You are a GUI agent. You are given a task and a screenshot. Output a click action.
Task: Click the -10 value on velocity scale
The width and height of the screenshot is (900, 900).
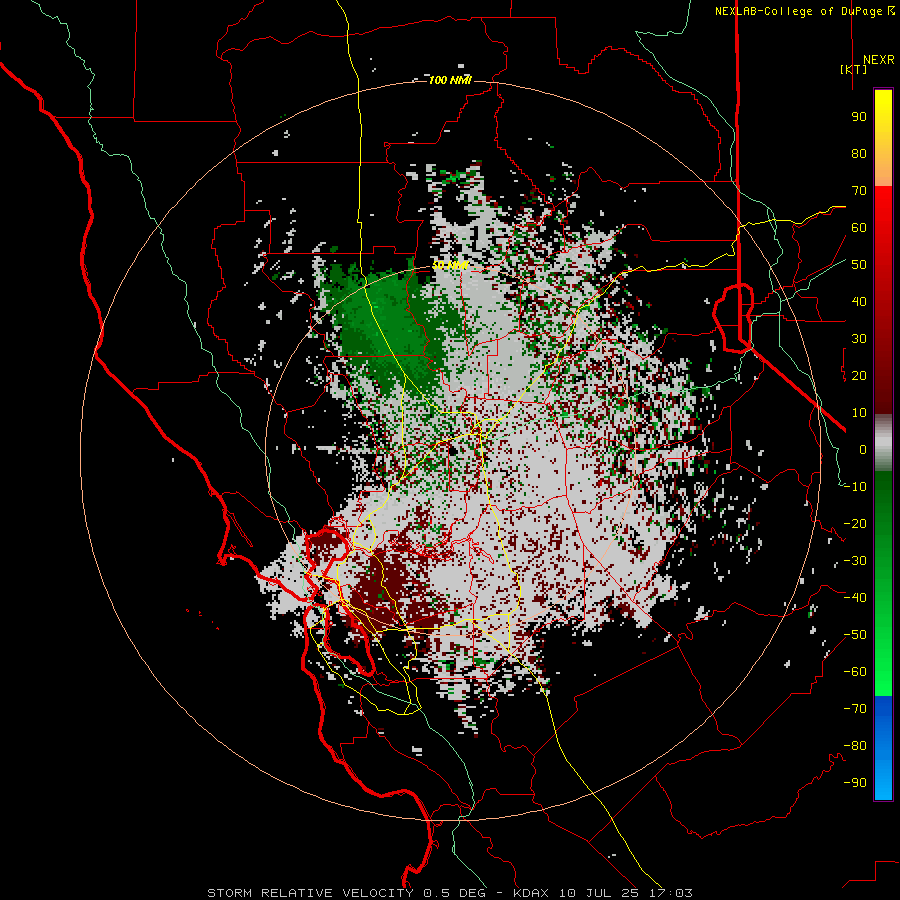click(x=855, y=487)
